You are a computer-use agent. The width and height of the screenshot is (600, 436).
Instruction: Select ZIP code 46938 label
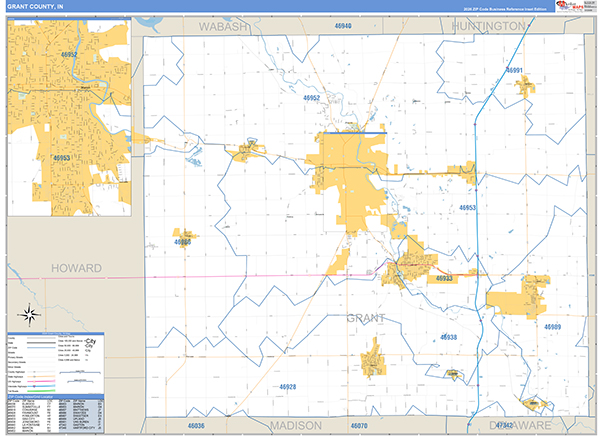click(447, 337)
